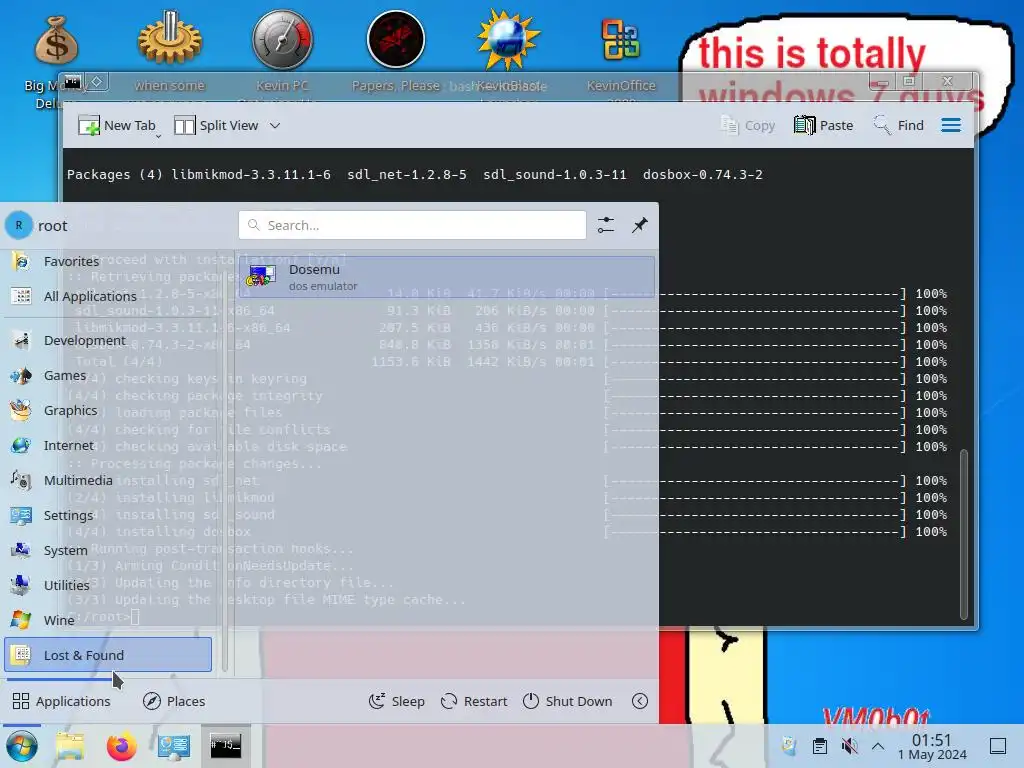Image resolution: width=1024 pixels, height=768 pixels.
Task: Open the Games category
Action: tap(108, 376)
